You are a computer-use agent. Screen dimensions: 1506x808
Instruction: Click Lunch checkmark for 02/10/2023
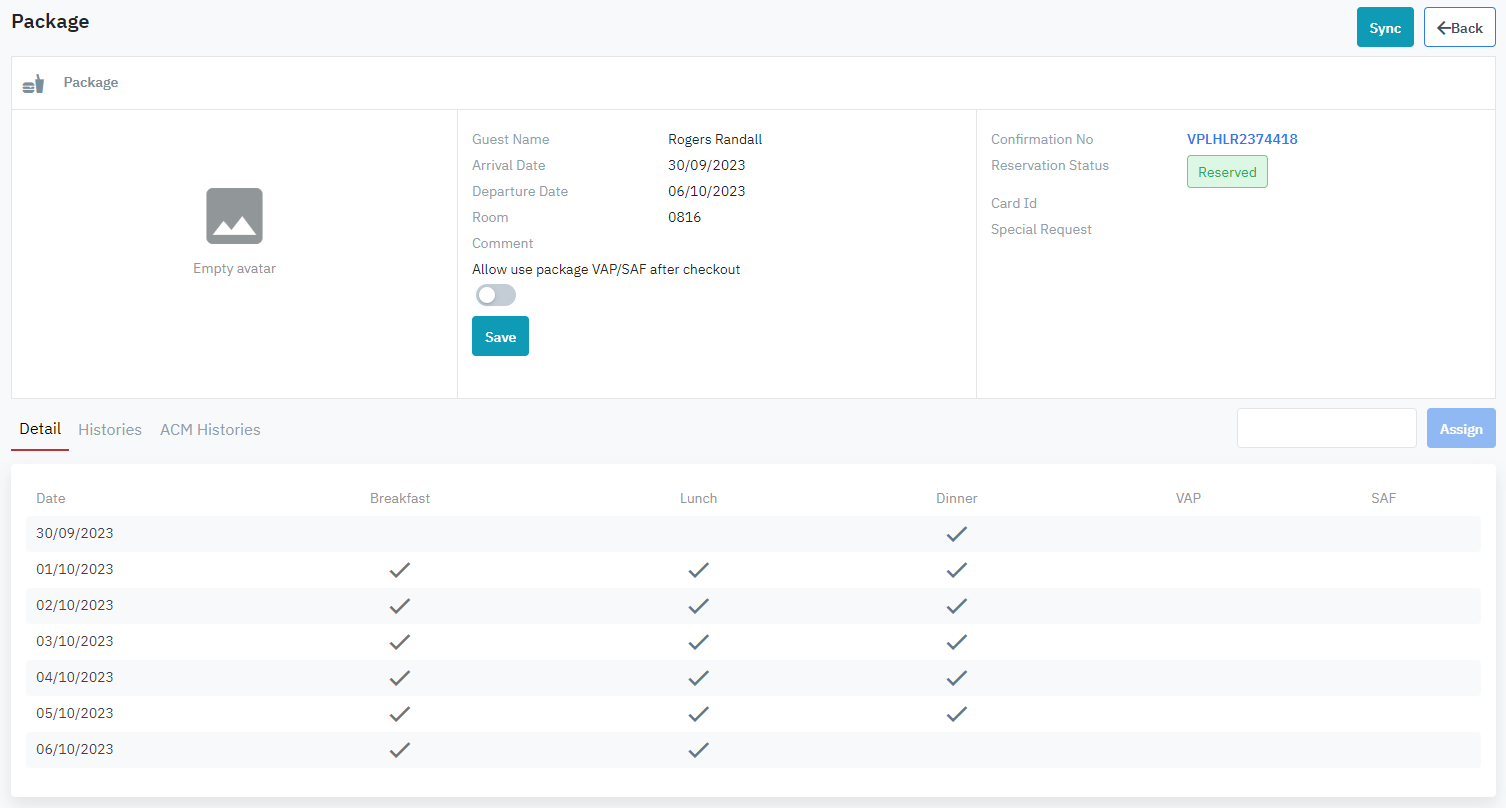[x=698, y=606]
